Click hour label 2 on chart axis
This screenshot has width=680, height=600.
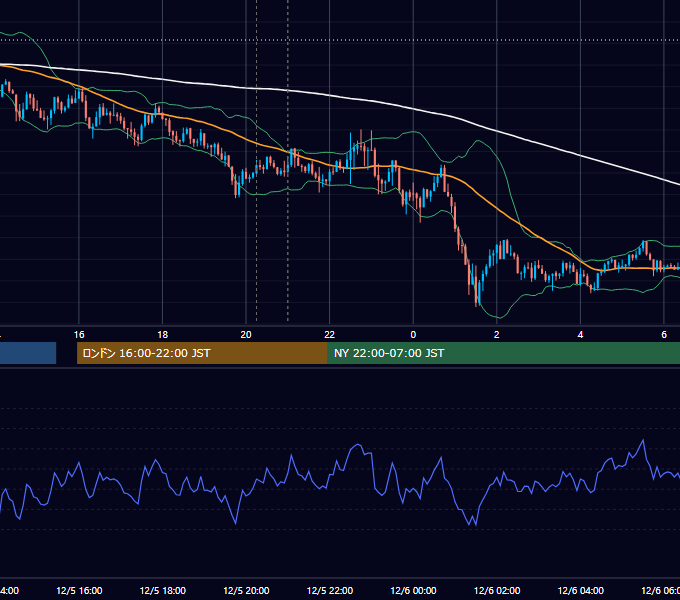point(497,335)
